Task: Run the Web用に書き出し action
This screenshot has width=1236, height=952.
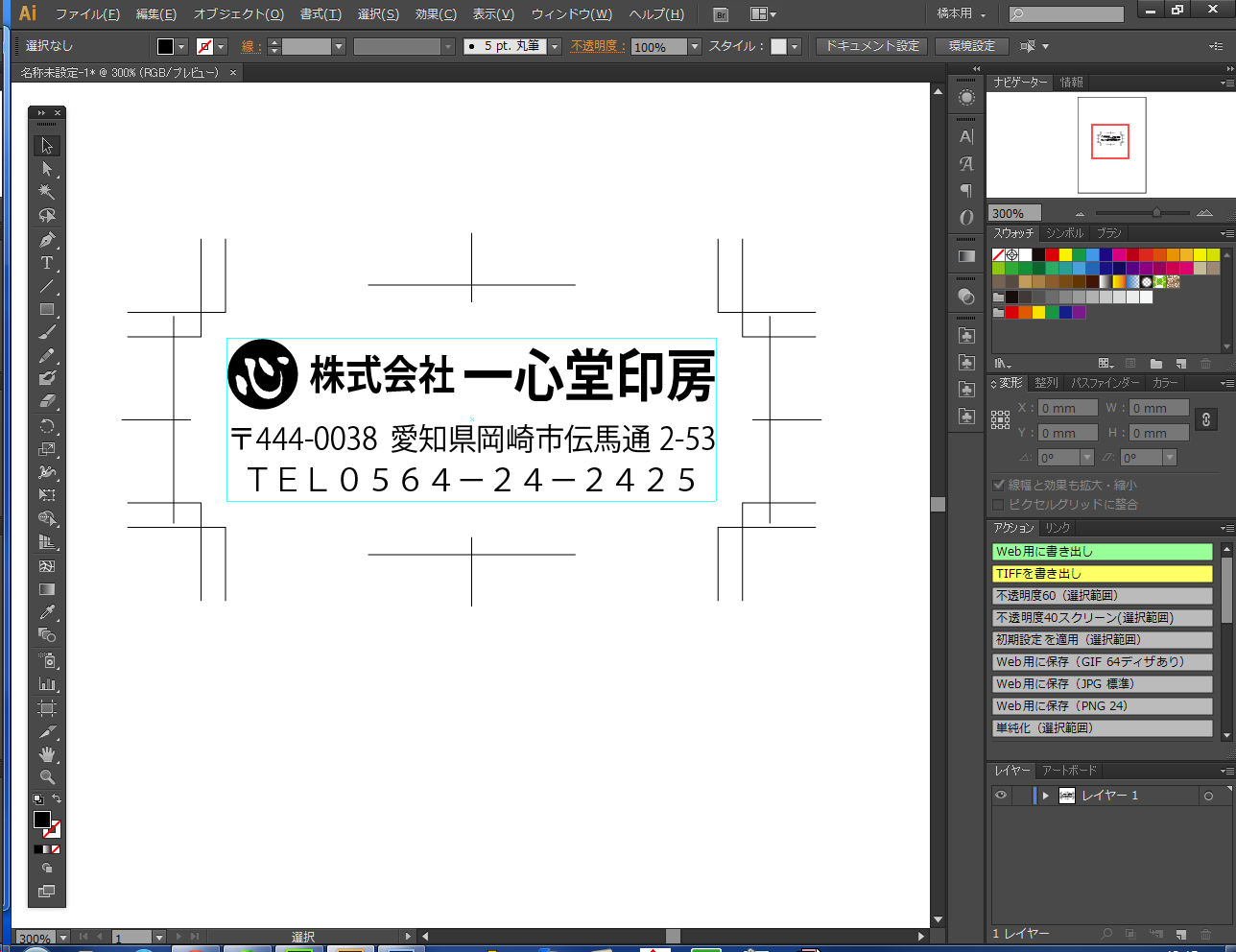Action: tap(1103, 552)
